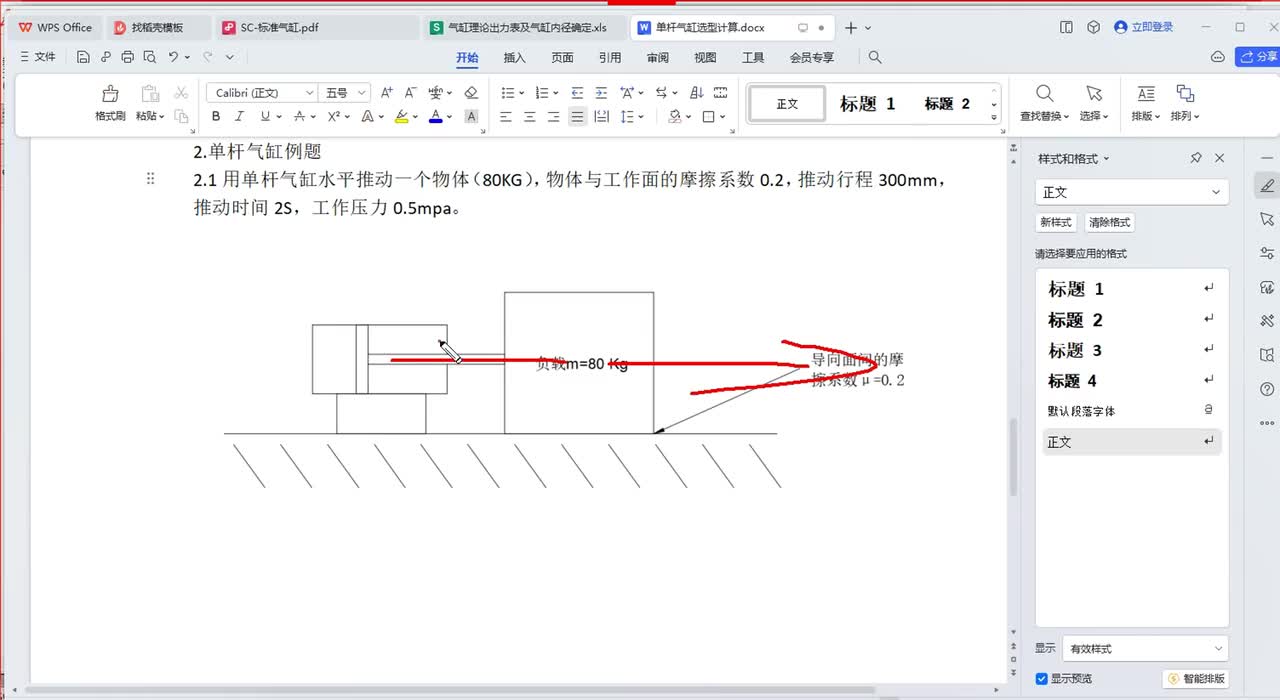Click the yellow highlight color marker
The height and width of the screenshot is (700, 1280).
click(x=401, y=117)
